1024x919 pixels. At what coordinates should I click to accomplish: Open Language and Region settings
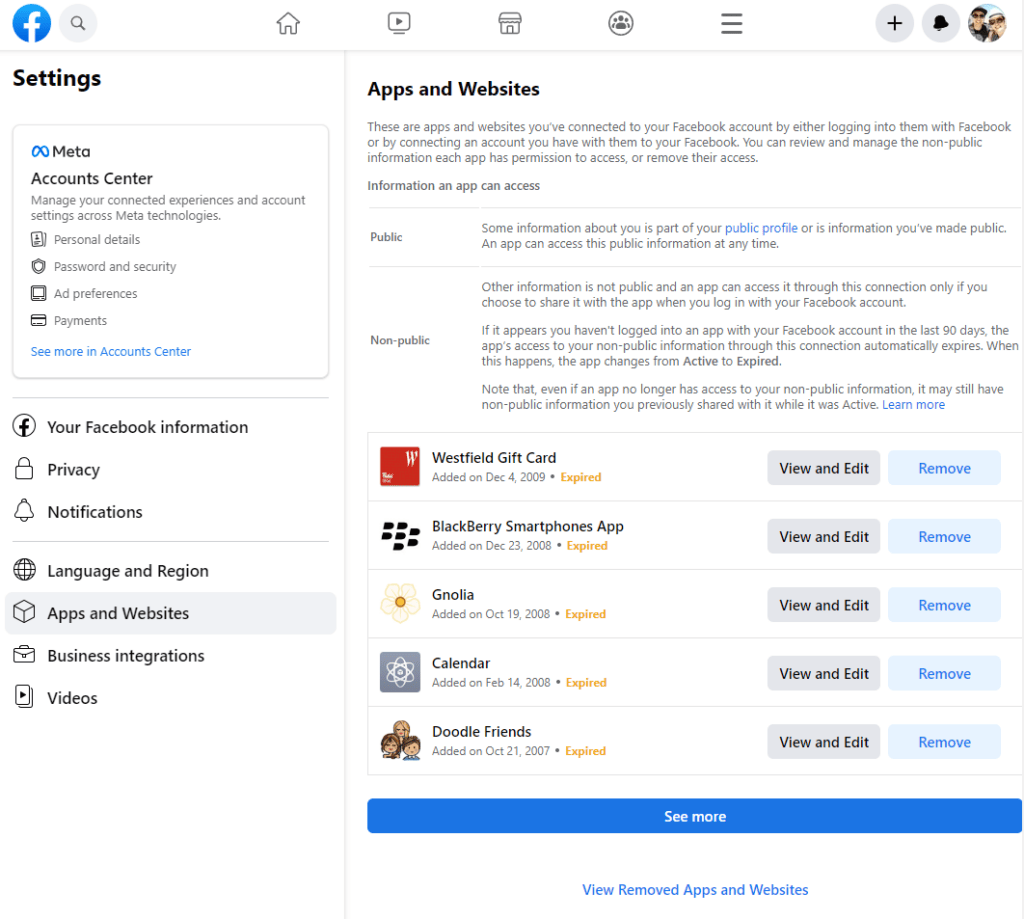coord(127,570)
